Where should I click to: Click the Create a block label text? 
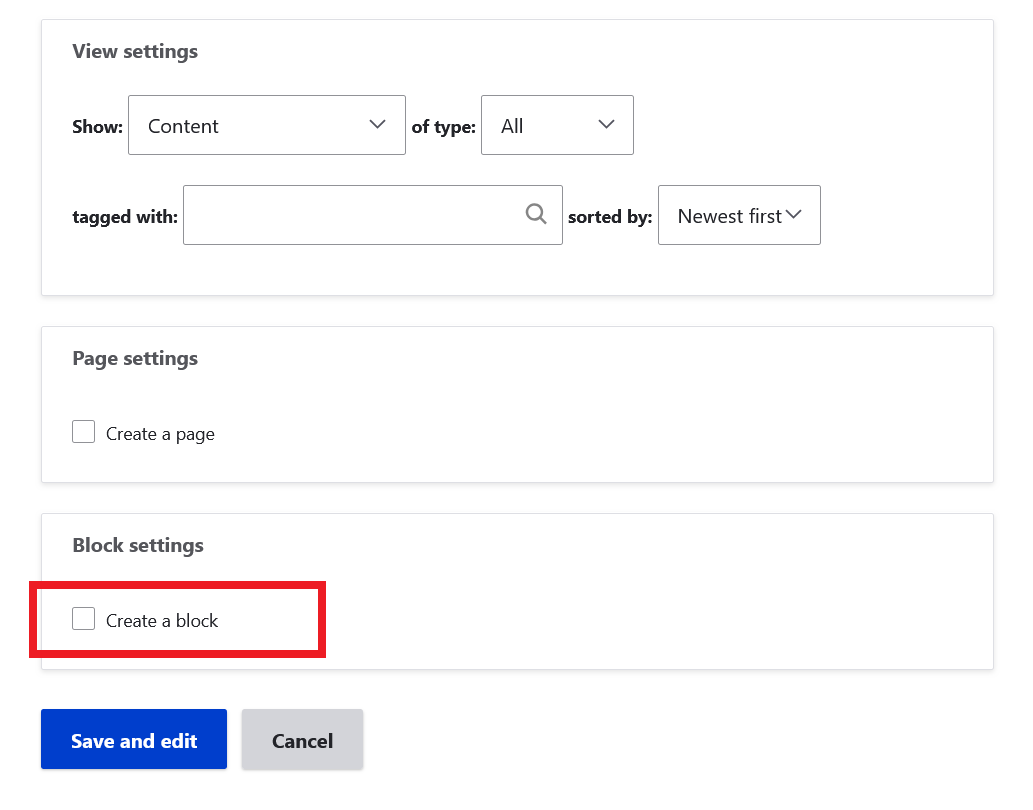click(x=161, y=620)
